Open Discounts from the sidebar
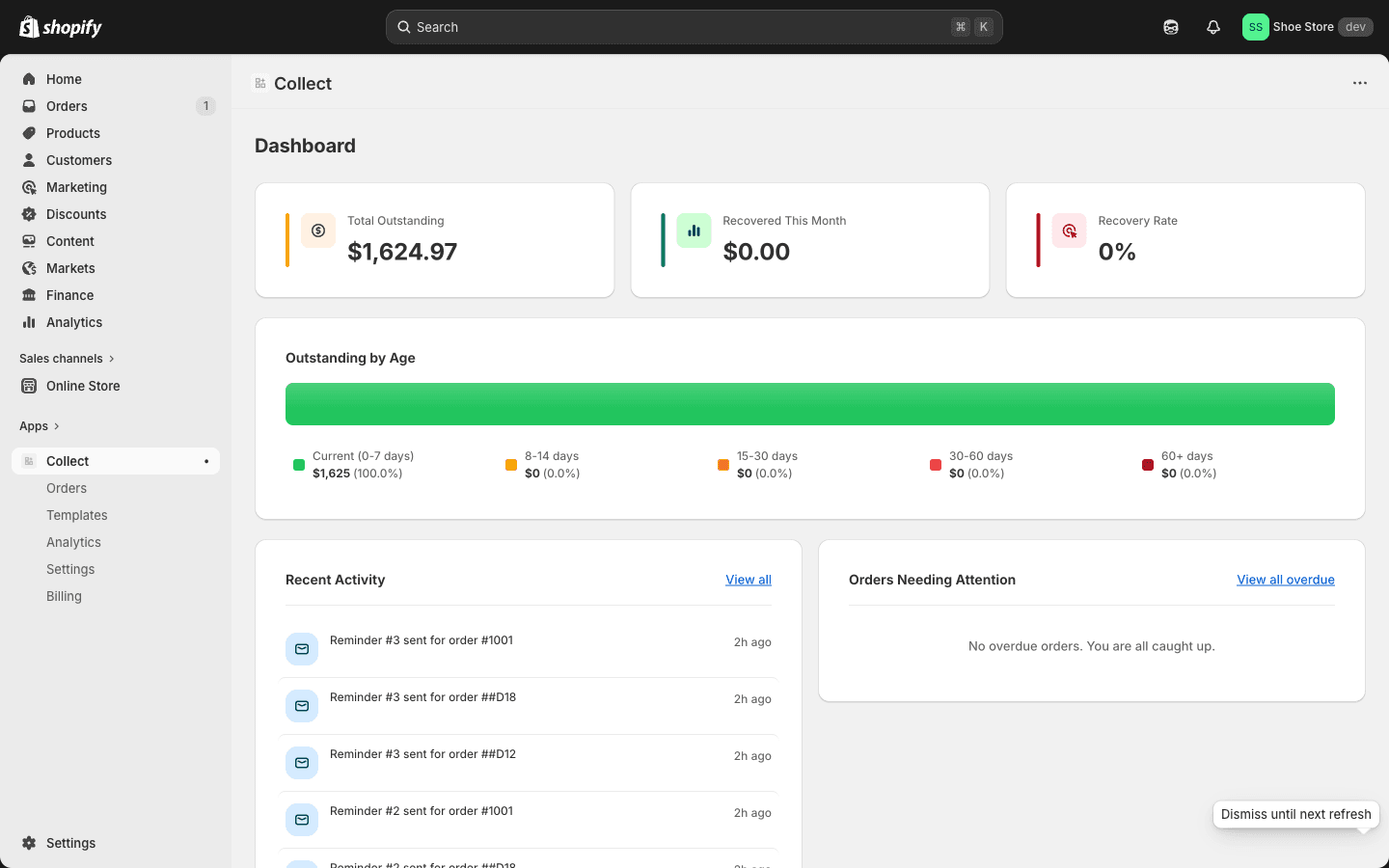Image resolution: width=1389 pixels, height=868 pixels. click(x=77, y=214)
